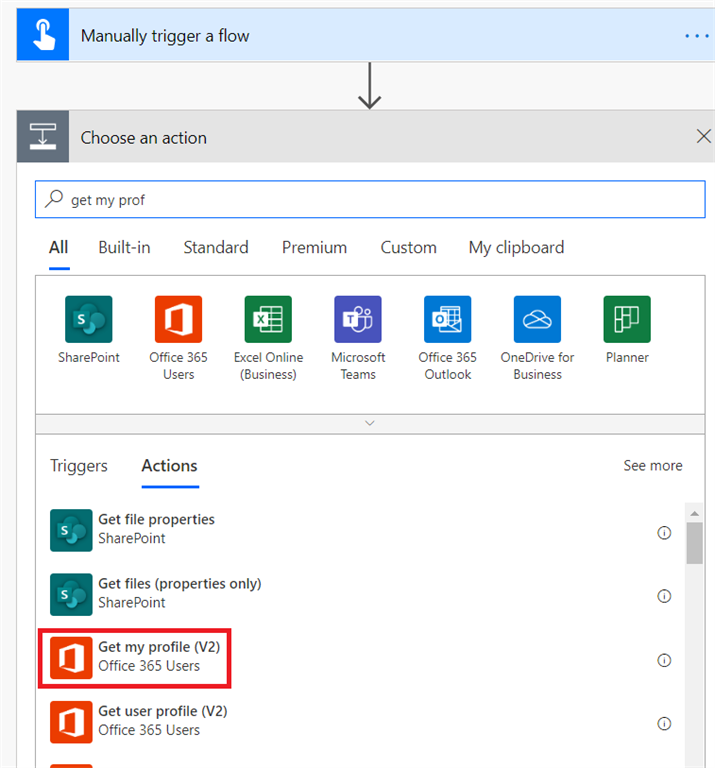Switch to the Built-in tab
The width and height of the screenshot is (715, 768).
click(x=124, y=248)
